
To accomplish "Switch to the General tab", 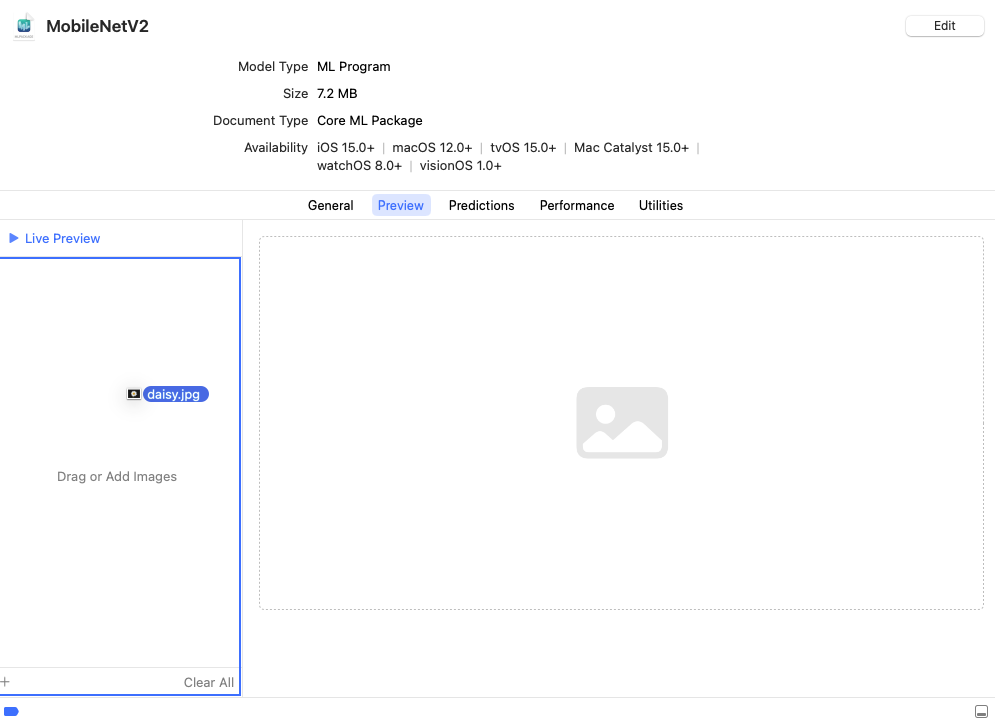I will click(x=330, y=206).
